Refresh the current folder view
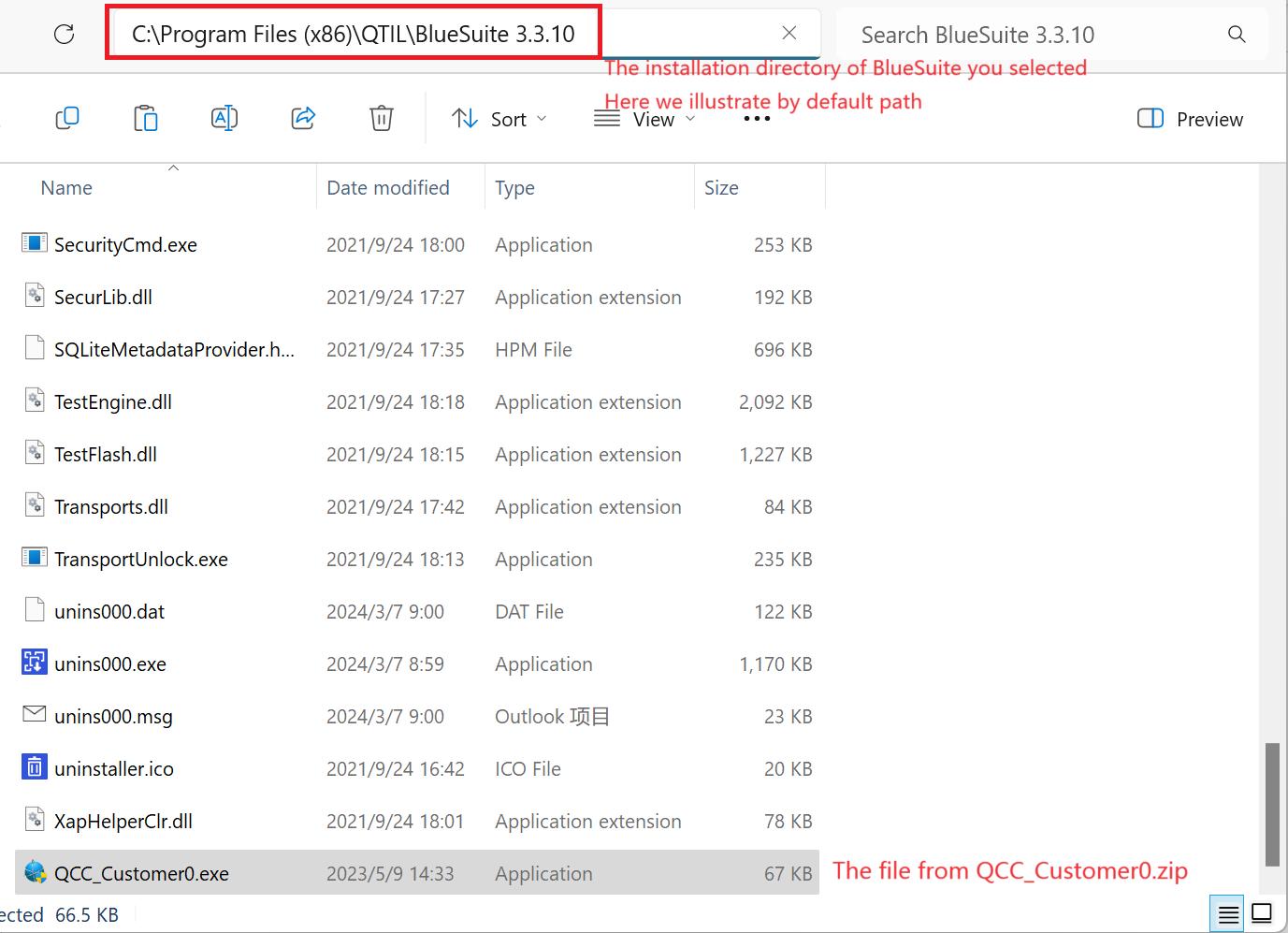Image resolution: width=1288 pixels, height=933 pixels. pos(65,35)
